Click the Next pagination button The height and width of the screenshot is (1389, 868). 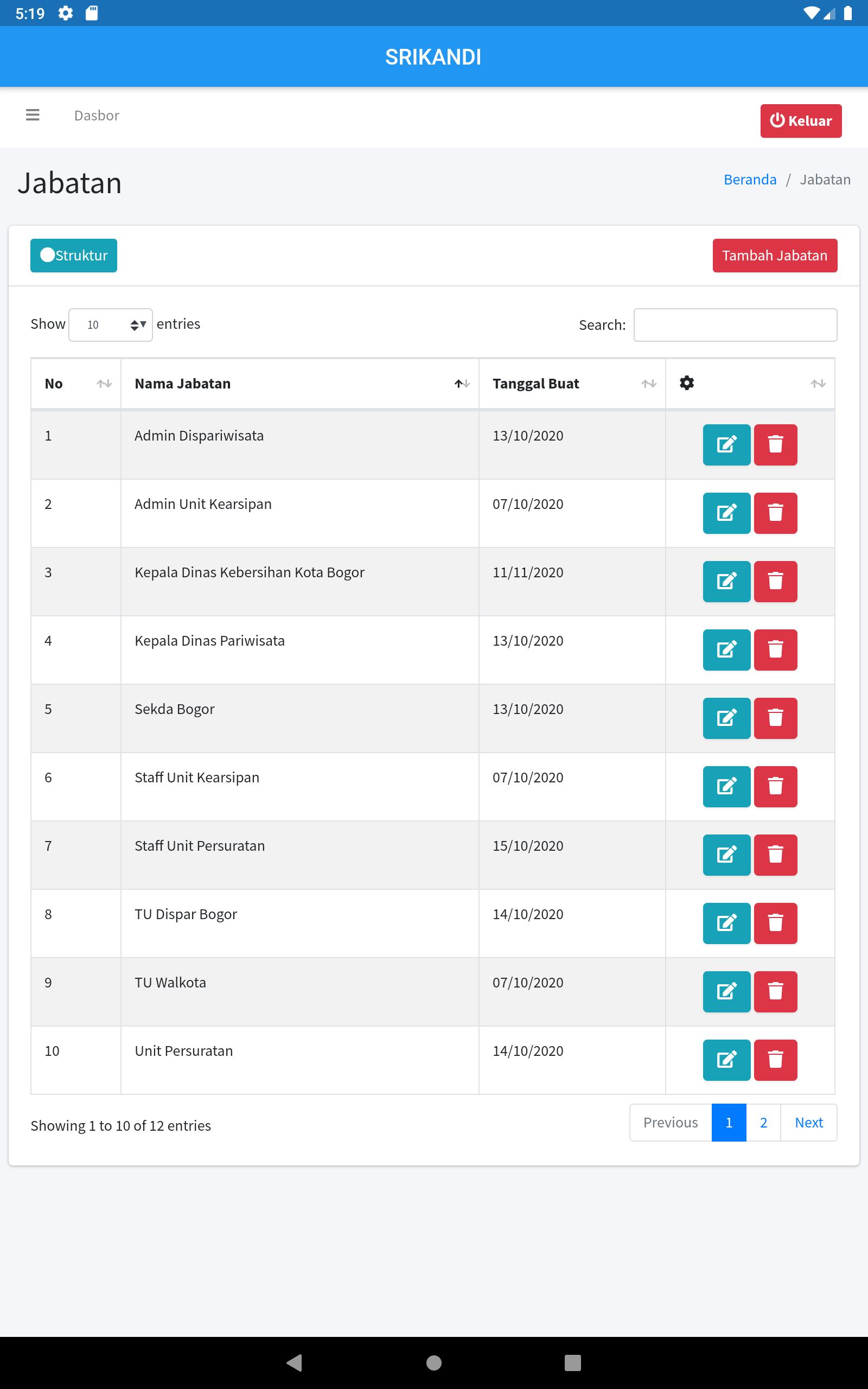pyautogui.click(x=808, y=1122)
